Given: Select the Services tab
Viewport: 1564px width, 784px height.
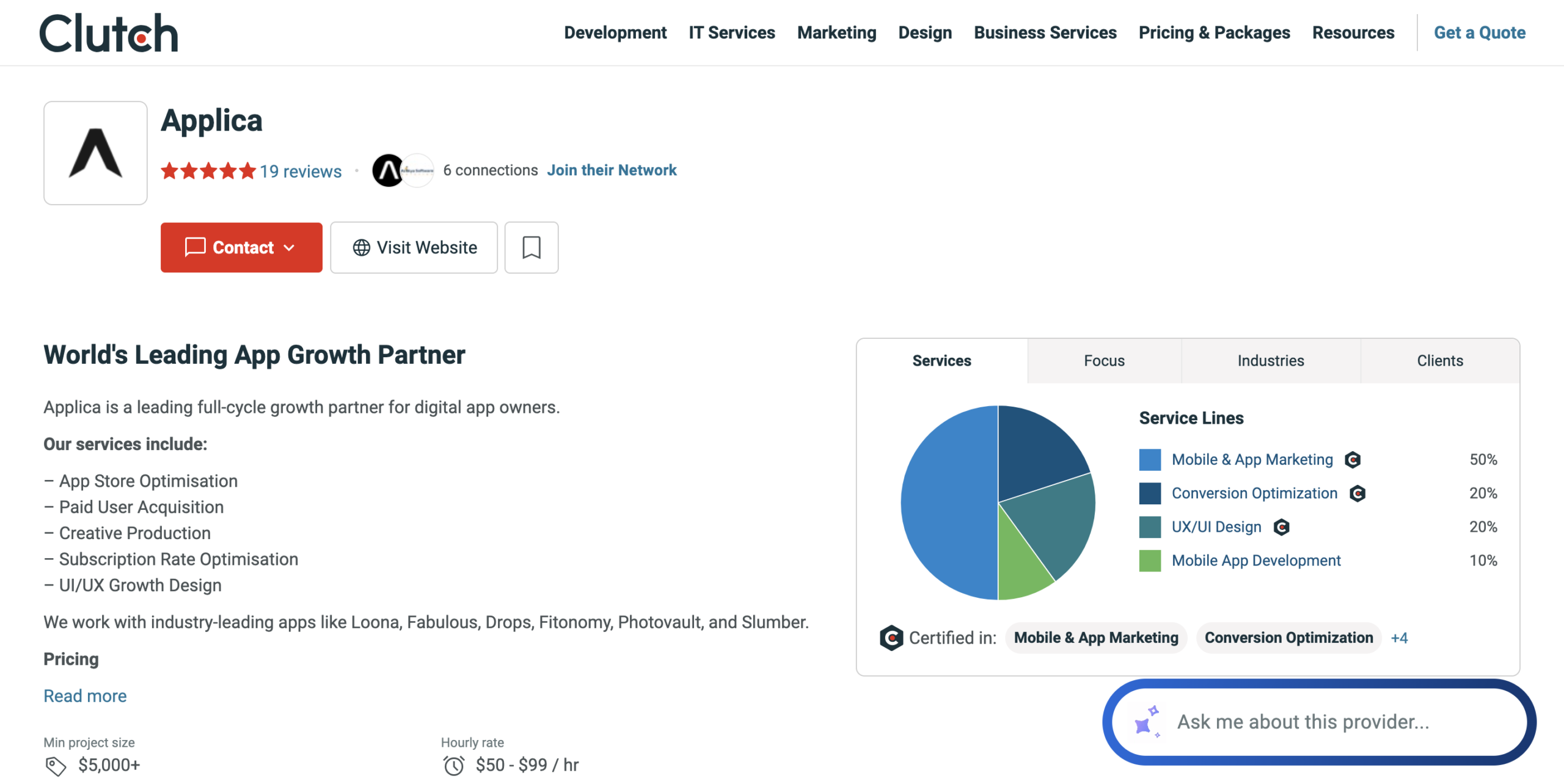Looking at the screenshot, I should [941, 360].
